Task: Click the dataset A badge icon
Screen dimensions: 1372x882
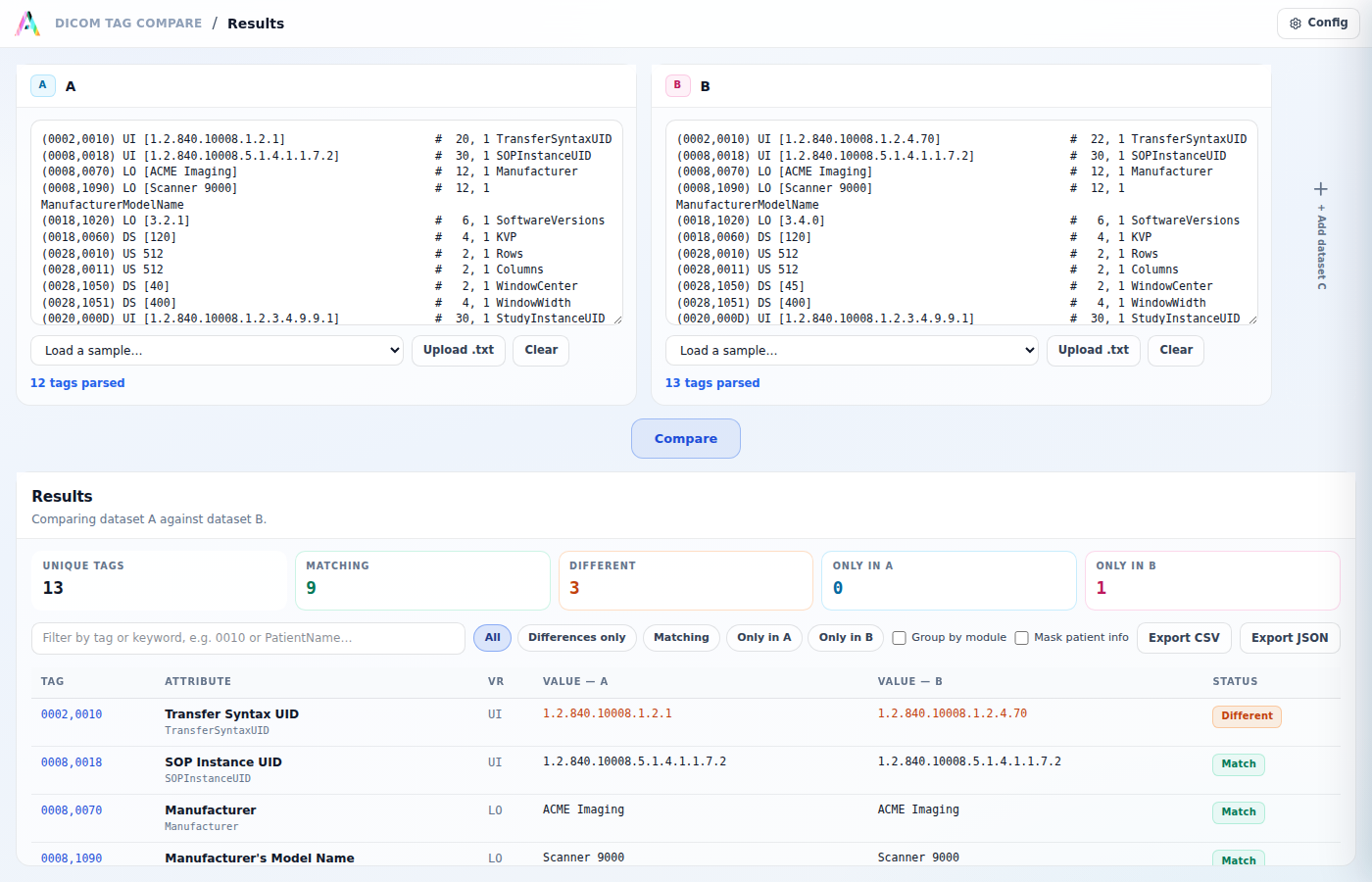Action: tap(42, 85)
